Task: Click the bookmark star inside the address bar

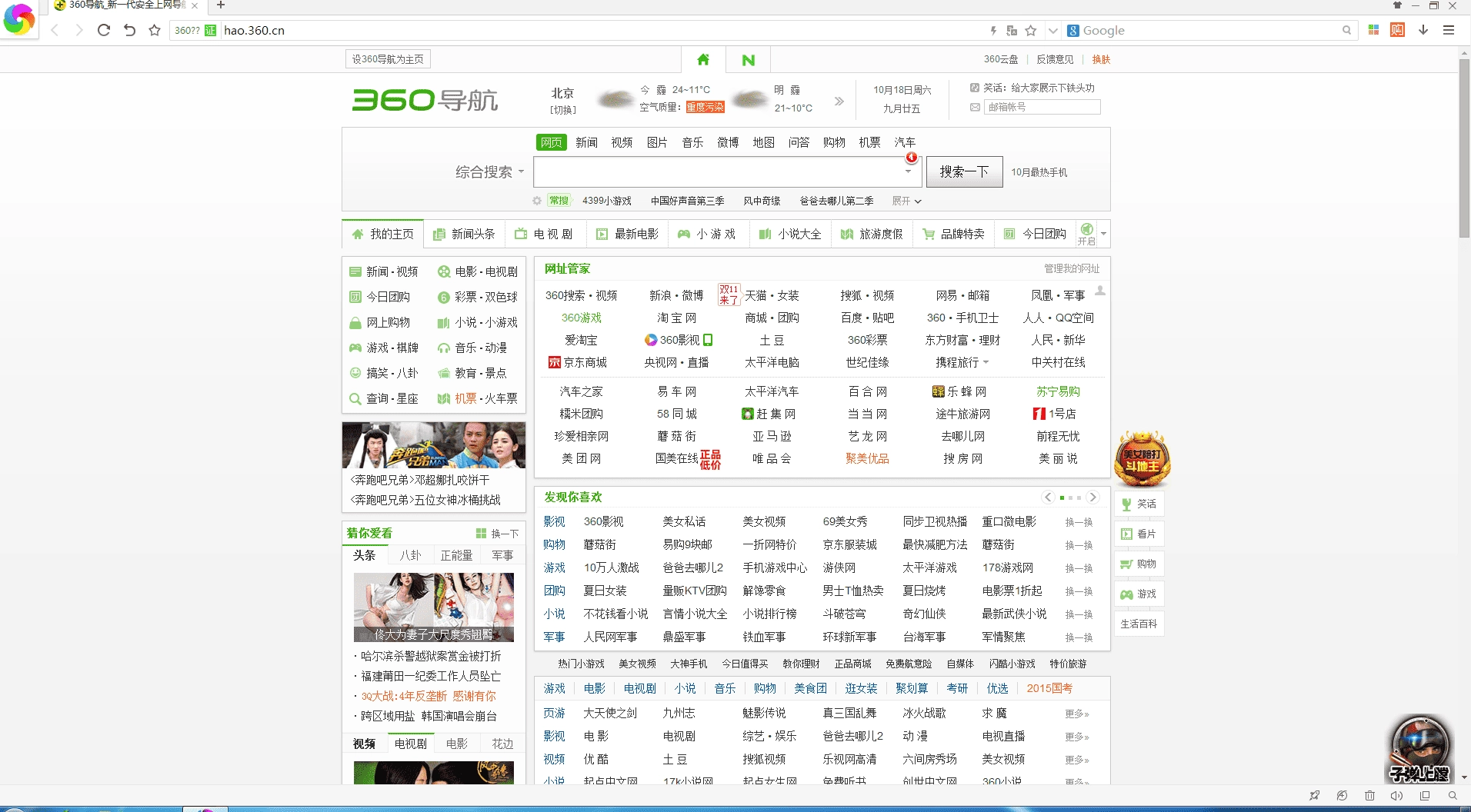Action: tap(1031, 31)
